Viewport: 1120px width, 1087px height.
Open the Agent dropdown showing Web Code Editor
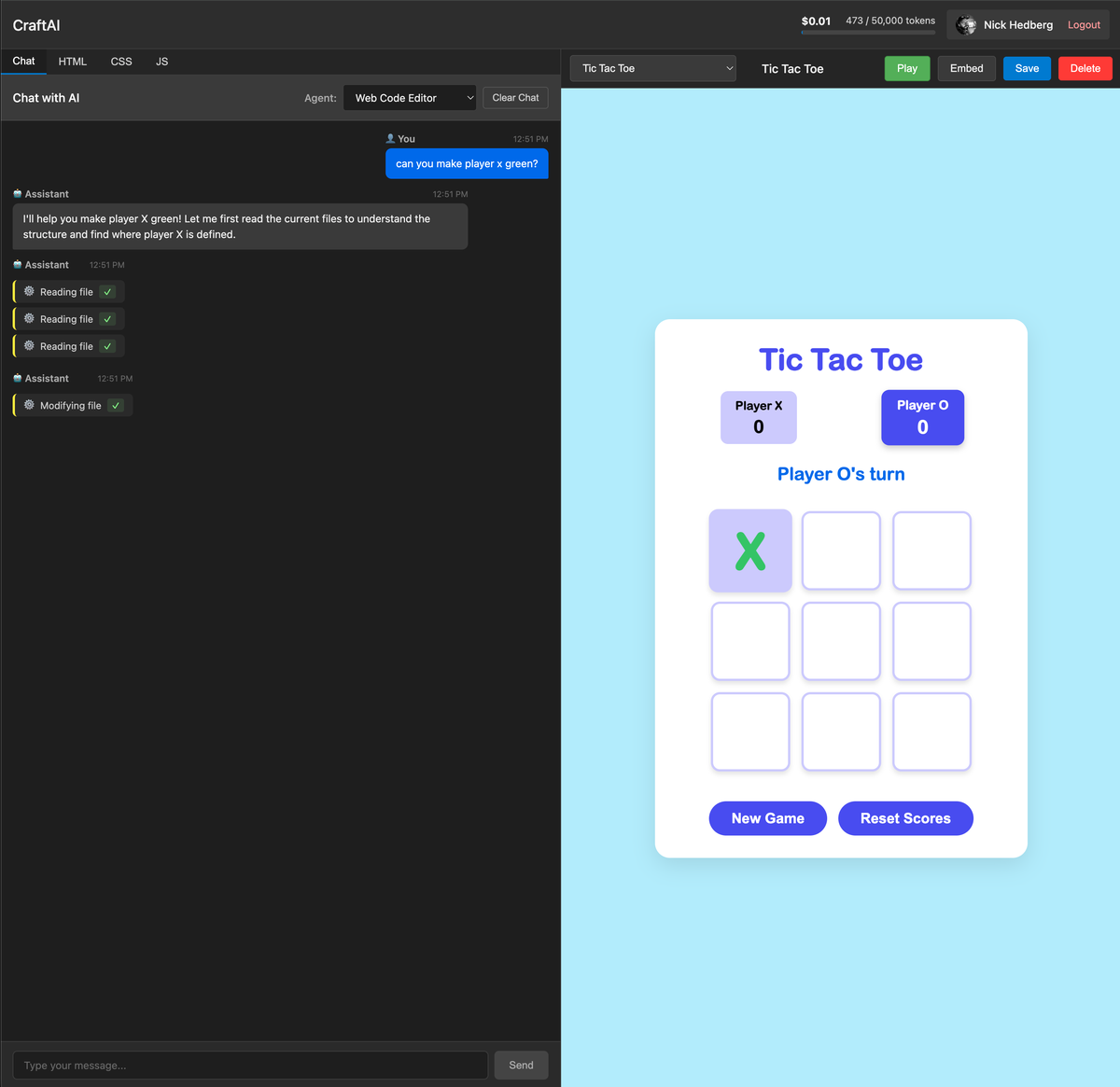(409, 97)
